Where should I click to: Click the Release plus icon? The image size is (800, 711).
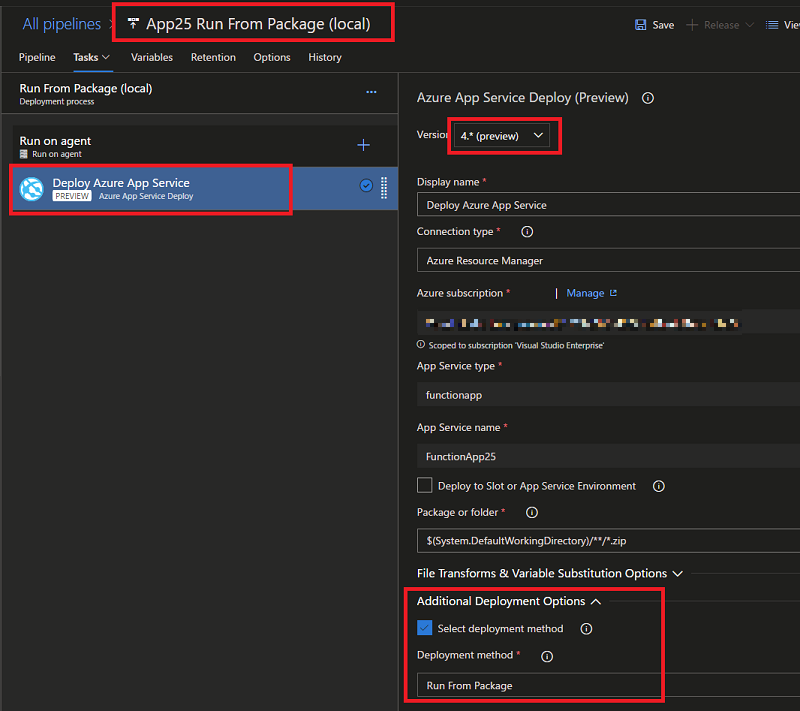[x=692, y=25]
